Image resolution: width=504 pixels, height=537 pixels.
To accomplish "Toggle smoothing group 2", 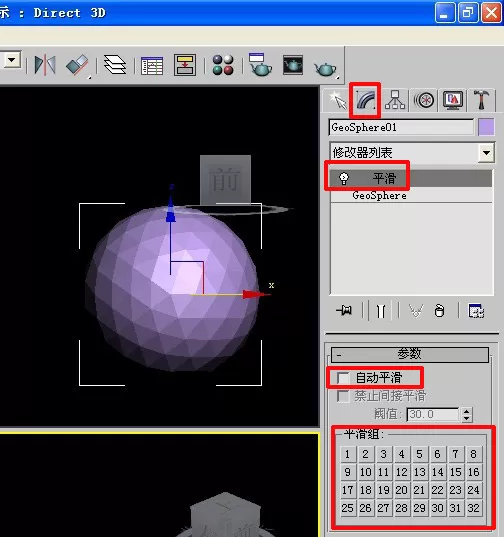I will pos(365,454).
